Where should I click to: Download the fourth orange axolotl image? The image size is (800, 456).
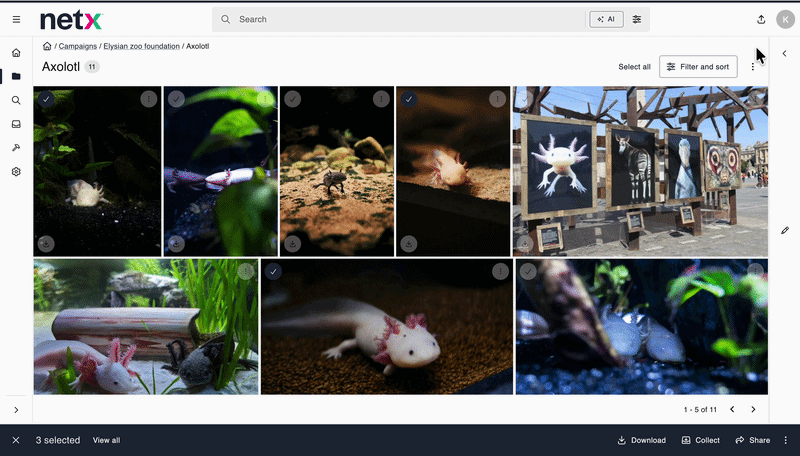click(x=409, y=244)
